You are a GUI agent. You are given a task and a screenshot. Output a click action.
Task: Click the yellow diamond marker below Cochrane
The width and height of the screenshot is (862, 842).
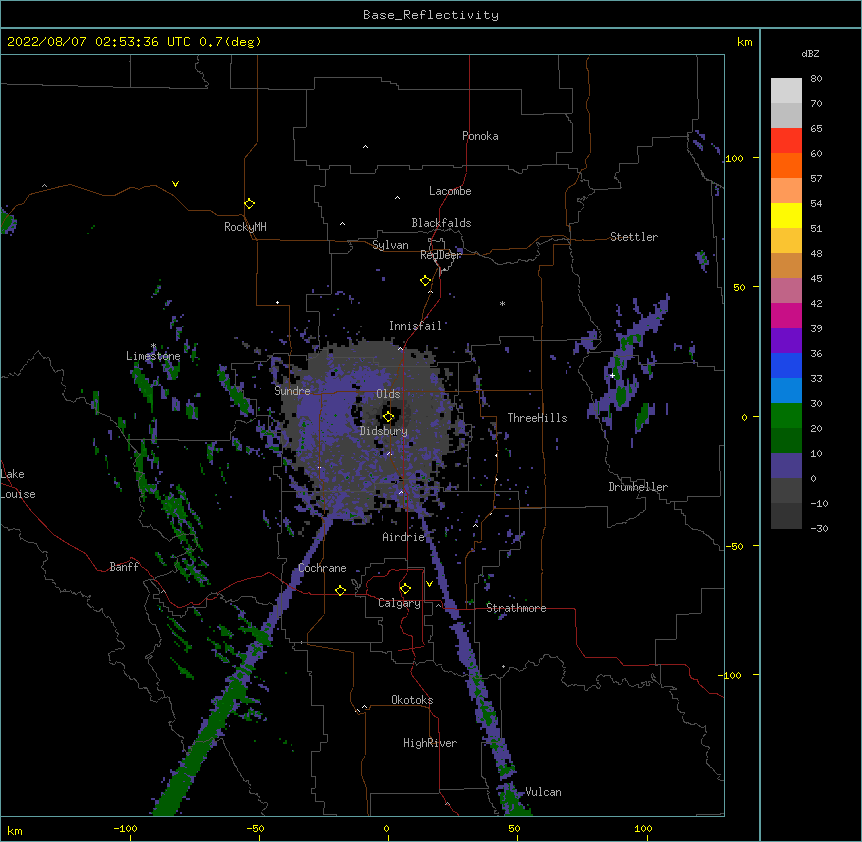340,590
